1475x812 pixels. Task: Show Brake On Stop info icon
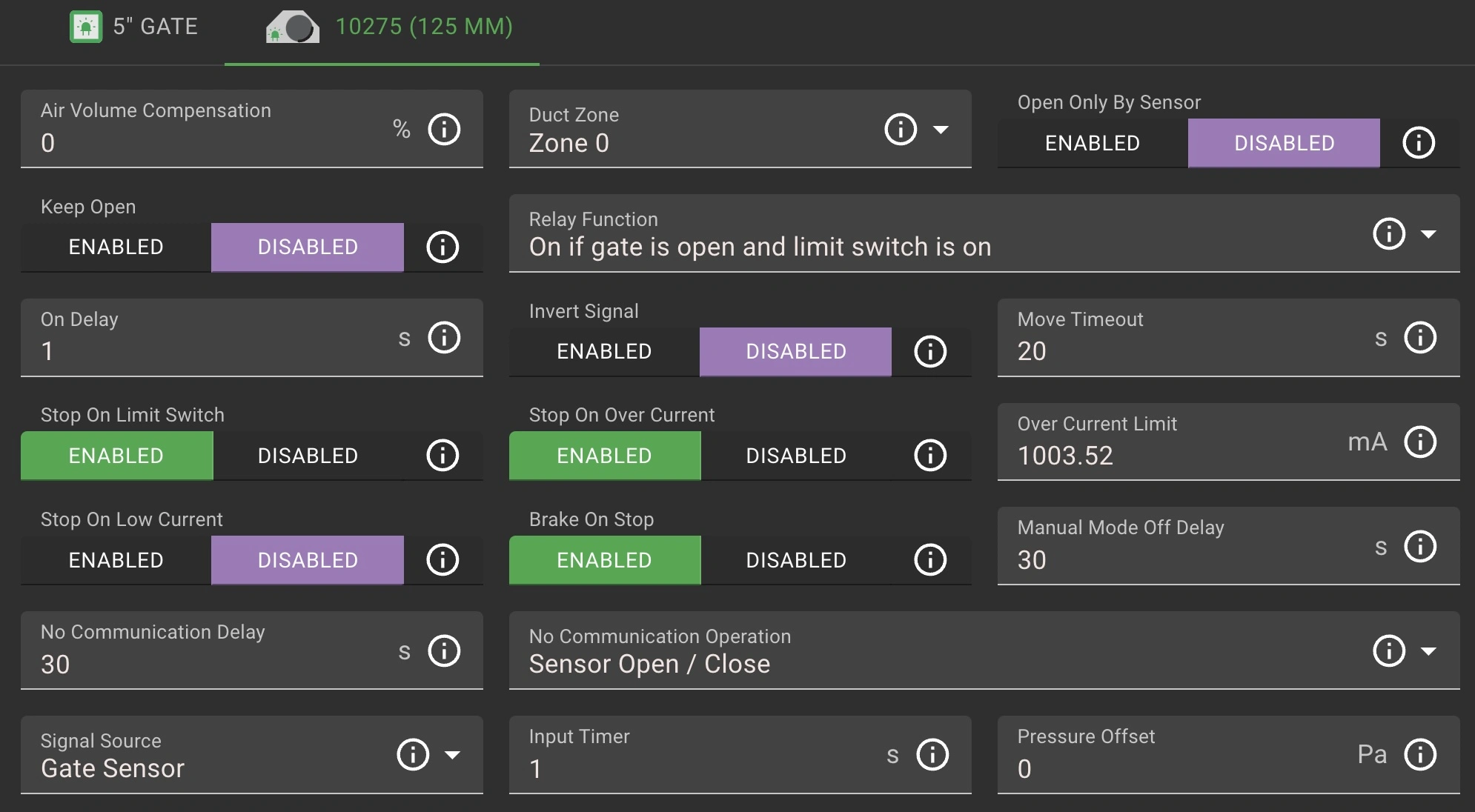(x=930, y=559)
